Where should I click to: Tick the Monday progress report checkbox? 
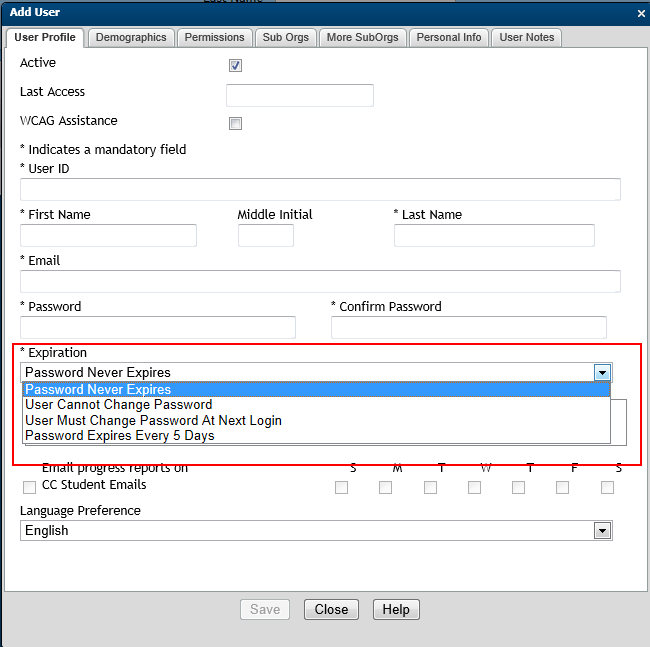[385, 487]
